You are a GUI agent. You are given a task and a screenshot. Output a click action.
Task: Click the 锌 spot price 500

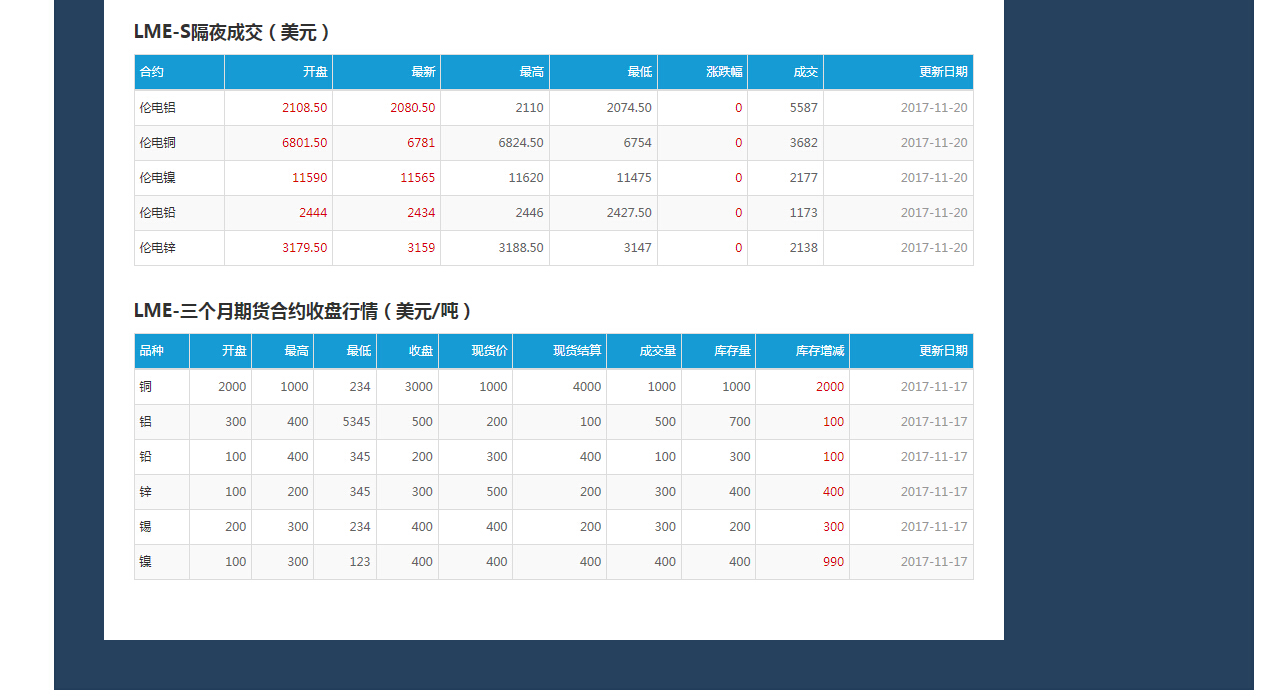click(497, 491)
